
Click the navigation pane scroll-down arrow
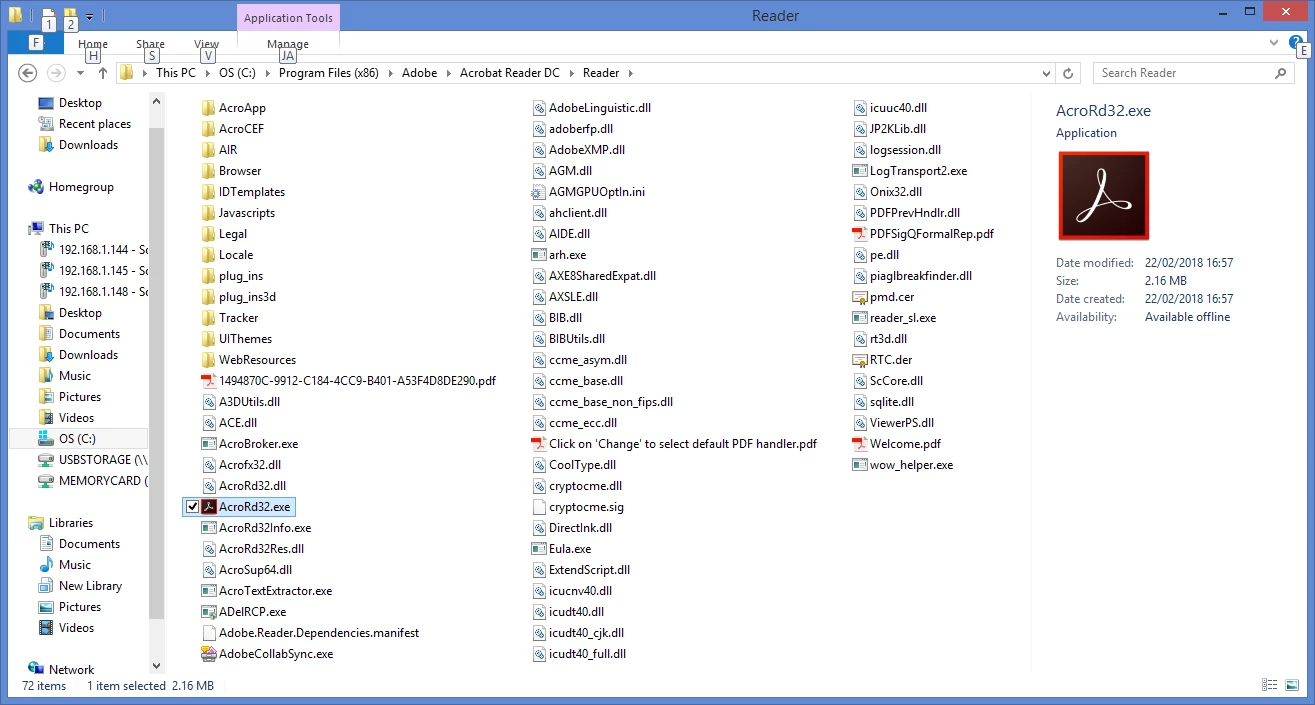[x=156, y=665]
